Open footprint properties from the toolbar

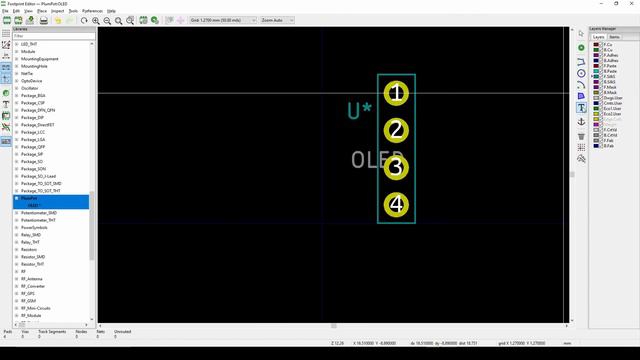pos(143,20)
